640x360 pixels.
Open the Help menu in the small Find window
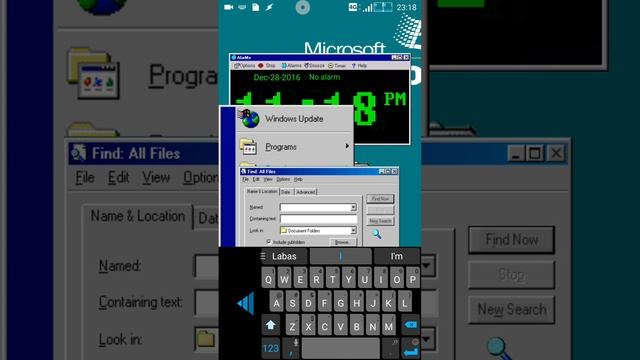[x=298, y=179]
